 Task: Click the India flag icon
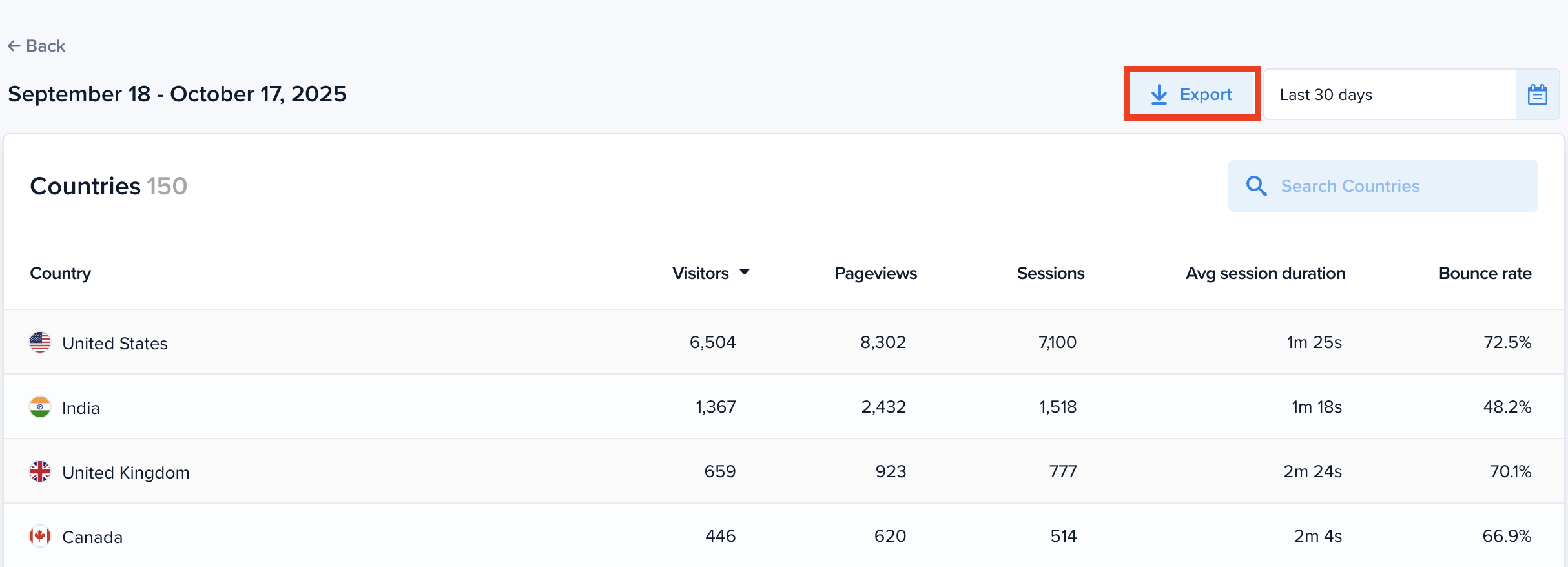pos(40,407)
